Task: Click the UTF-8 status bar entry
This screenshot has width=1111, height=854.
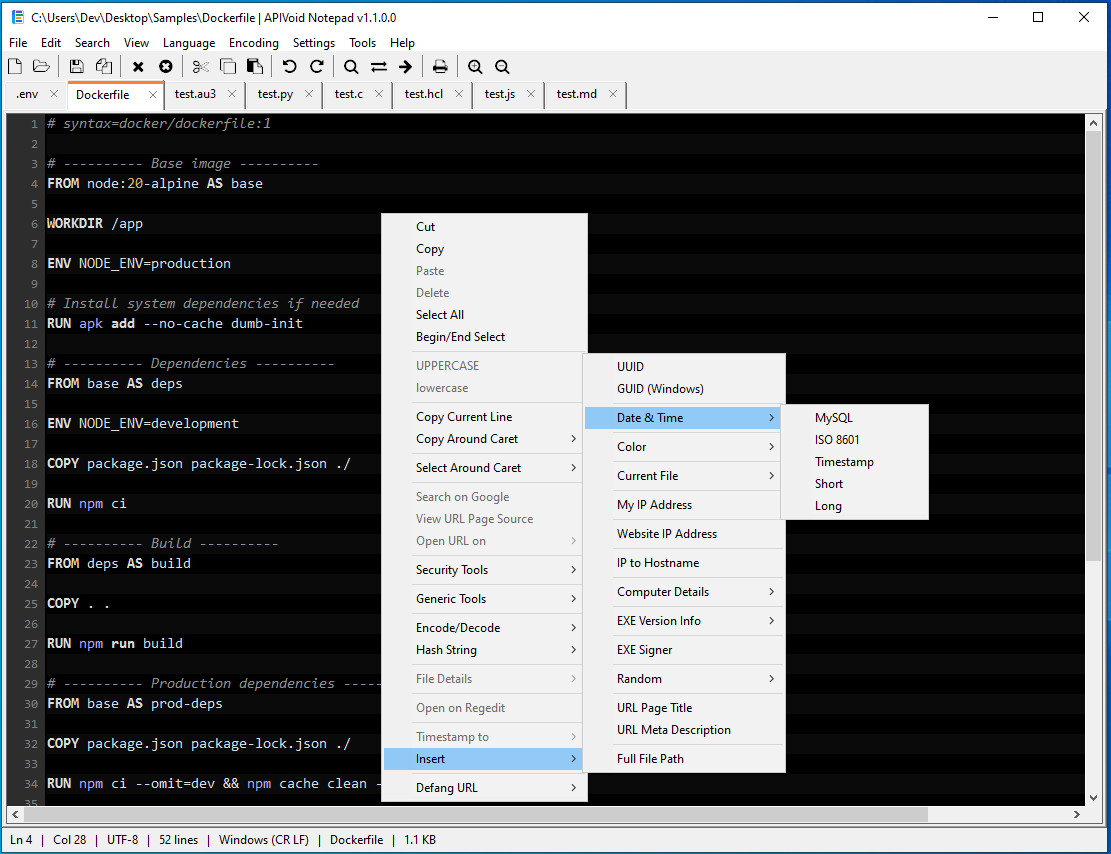Action: coord(123,840)
